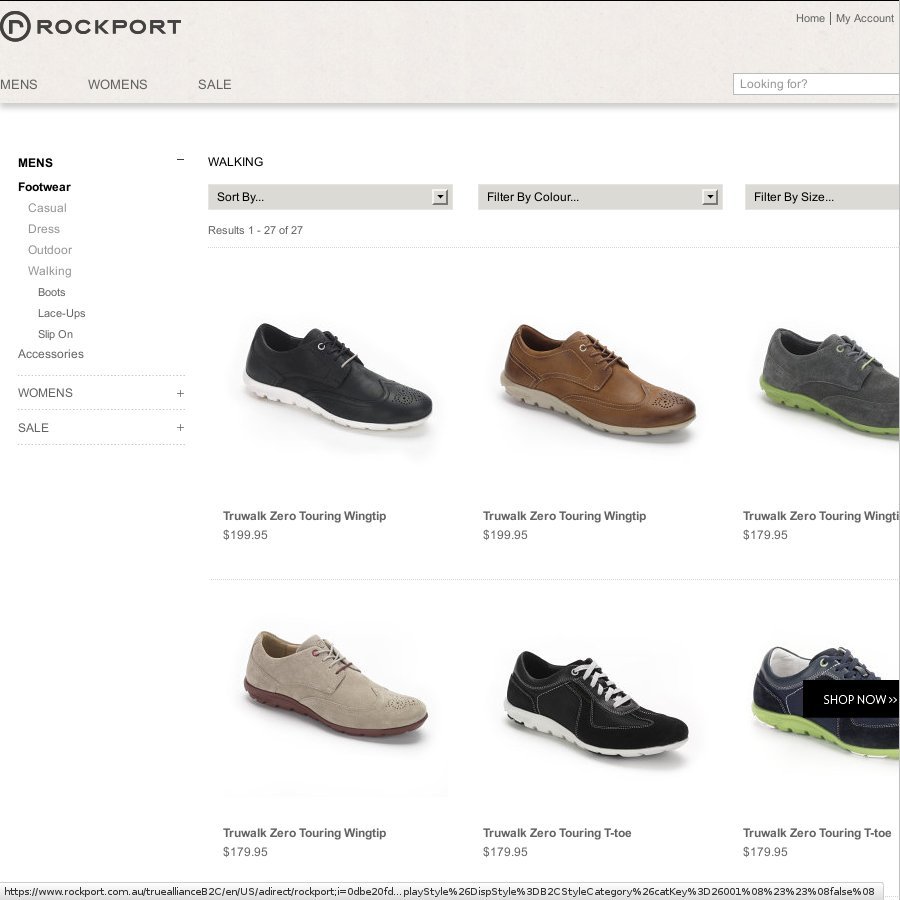900x900 pixels.
Task: Choose Outdoor footwear category
Action: point(50,250)
